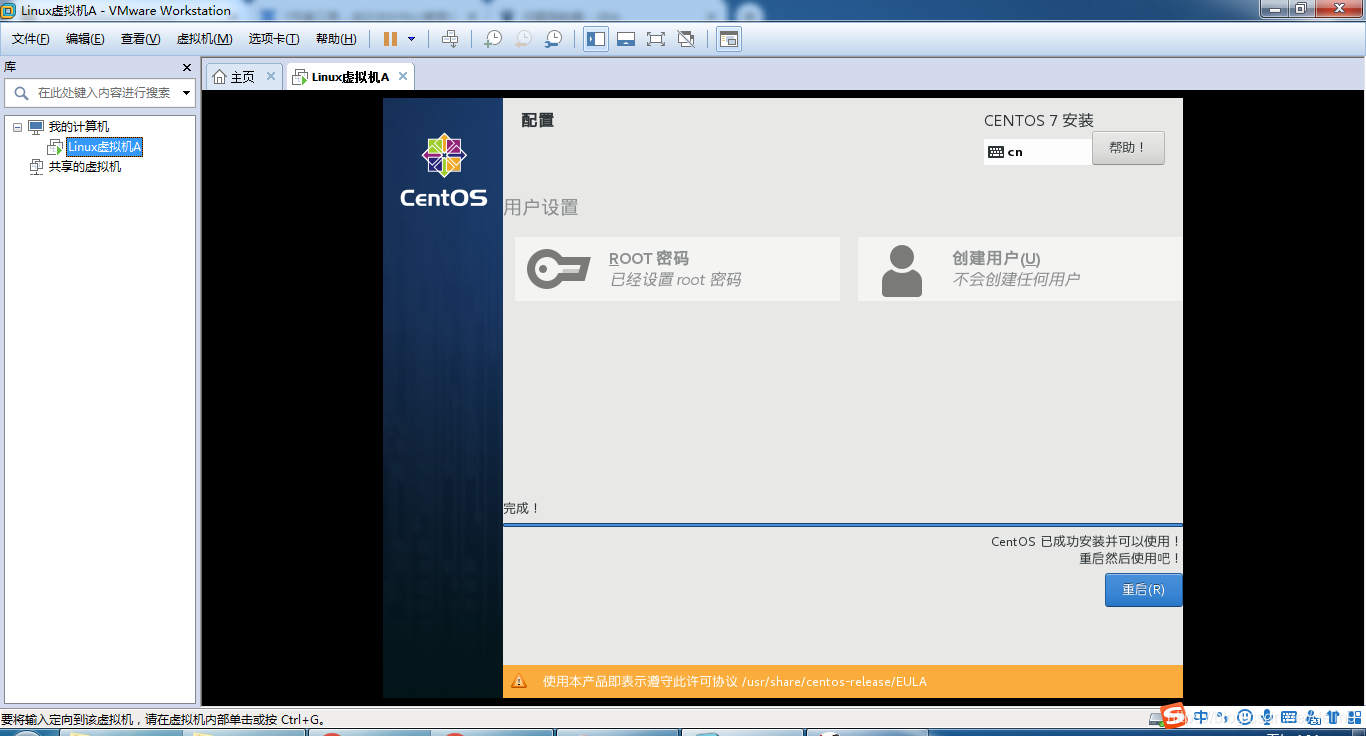
Task: Toggle the library sidebar view icon
Action: point(596,39)
